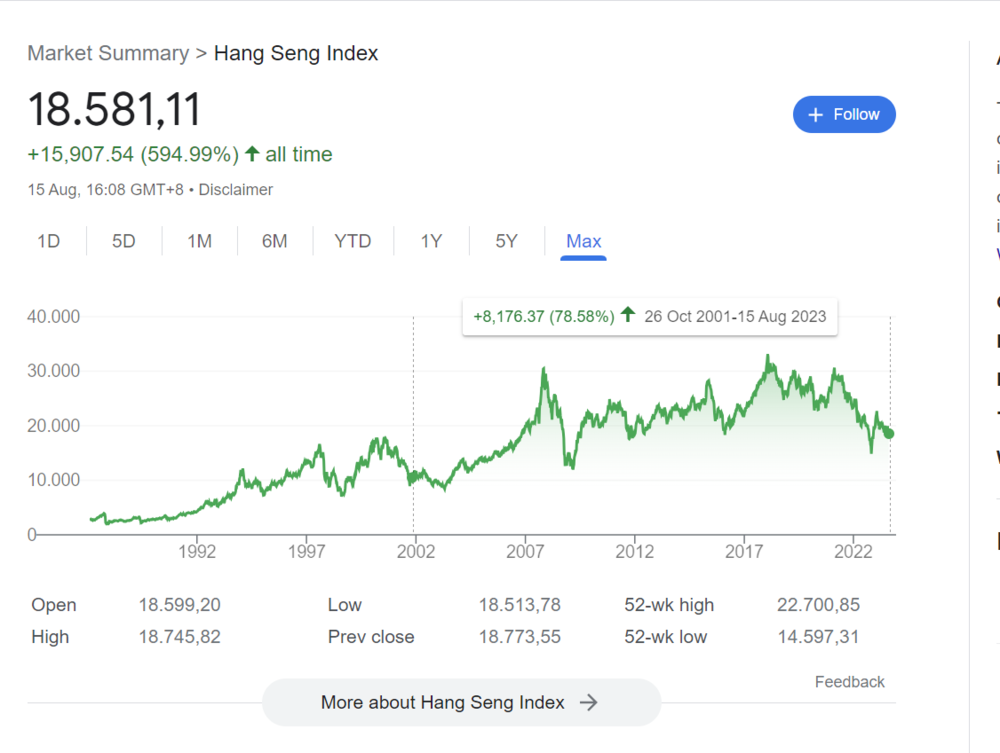Choose the 1Y range tab

click(x=431, y=241)
